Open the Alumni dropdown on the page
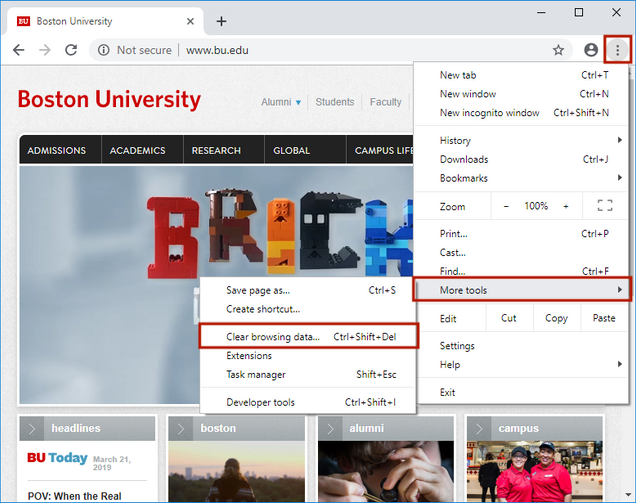This screenshot has height=503, width=636. pyautogui.click(x=281, y=102)
